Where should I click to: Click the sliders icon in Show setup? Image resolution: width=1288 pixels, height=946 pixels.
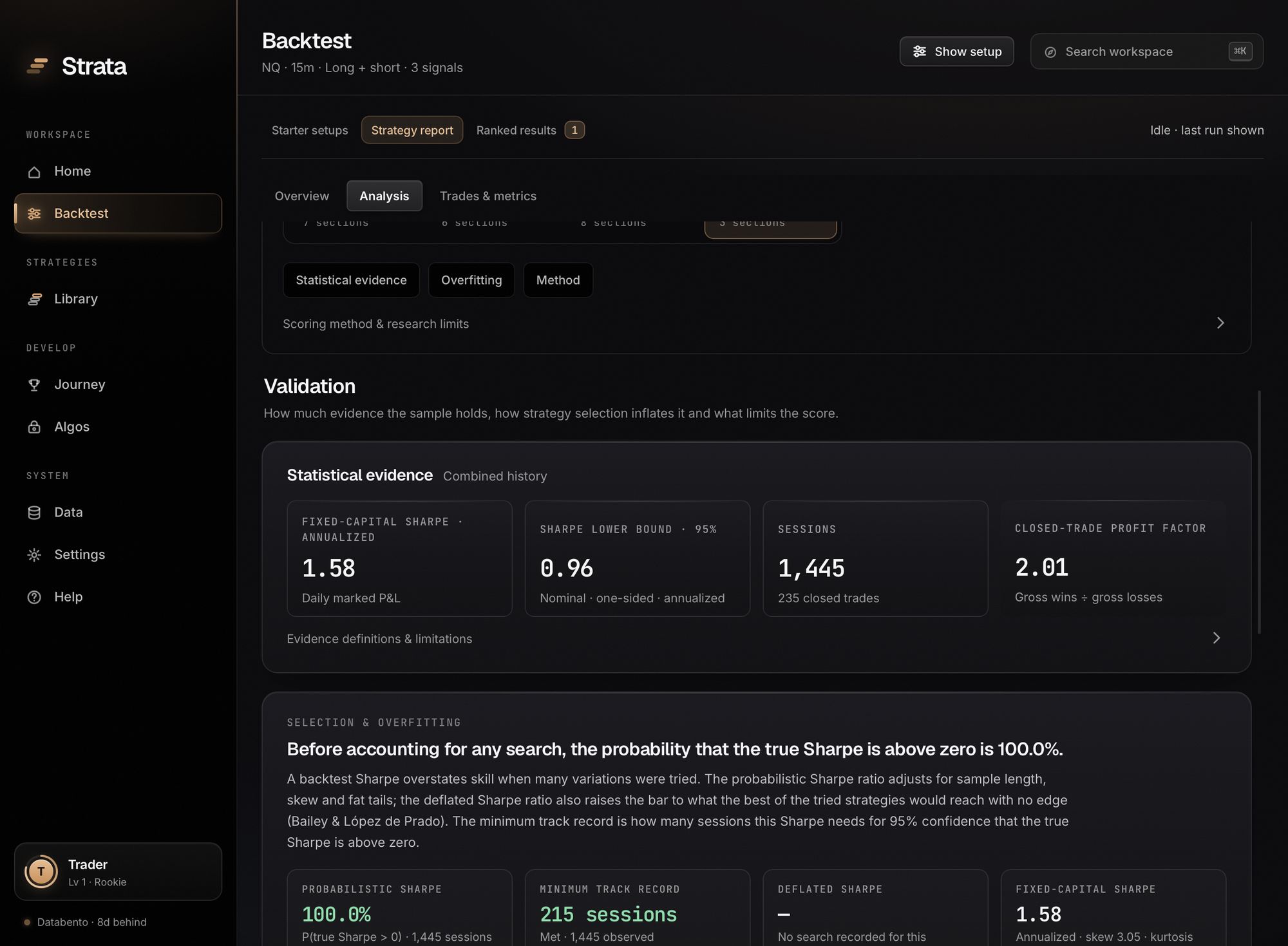point(920,52)
